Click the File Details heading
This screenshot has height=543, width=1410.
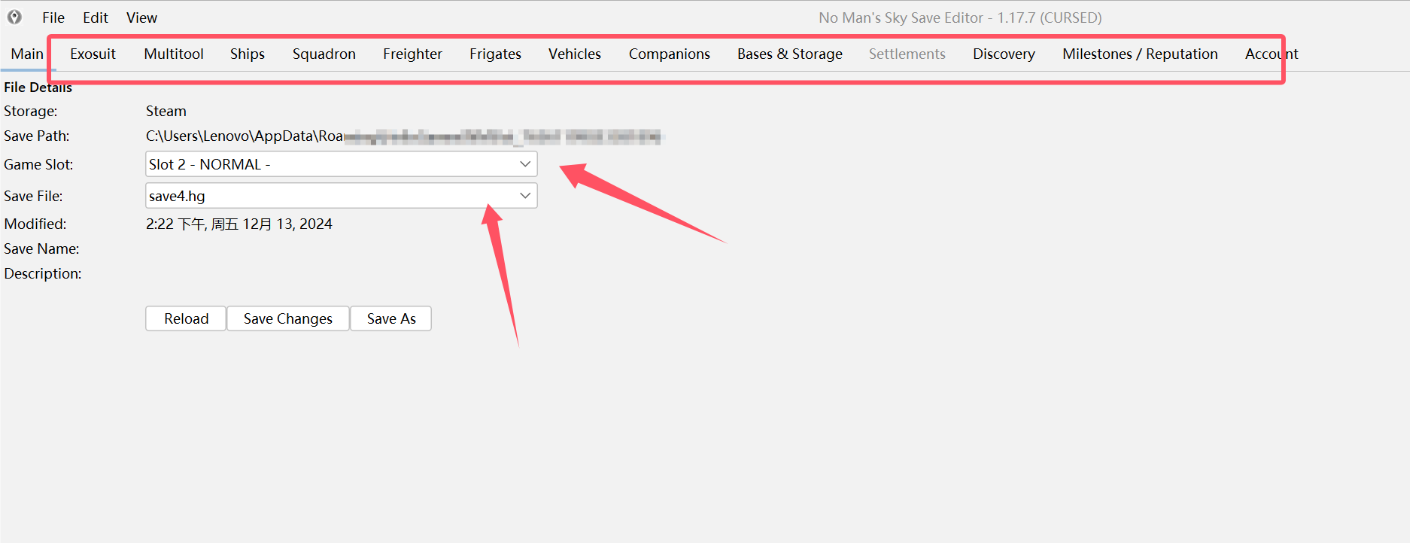click(38, 87)
